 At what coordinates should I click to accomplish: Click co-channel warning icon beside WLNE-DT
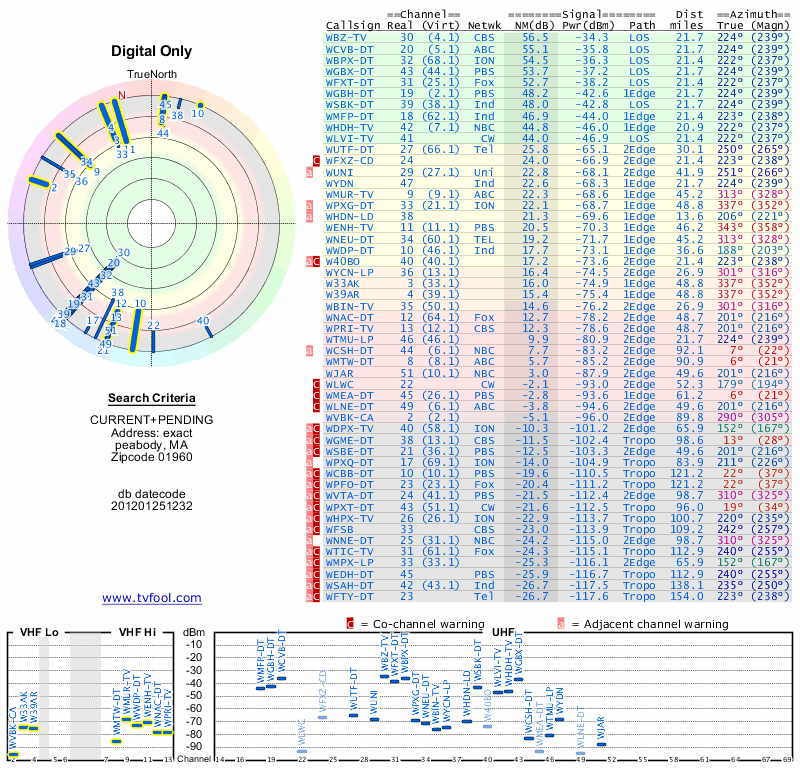pyautogui.click(x=316, y=407)
